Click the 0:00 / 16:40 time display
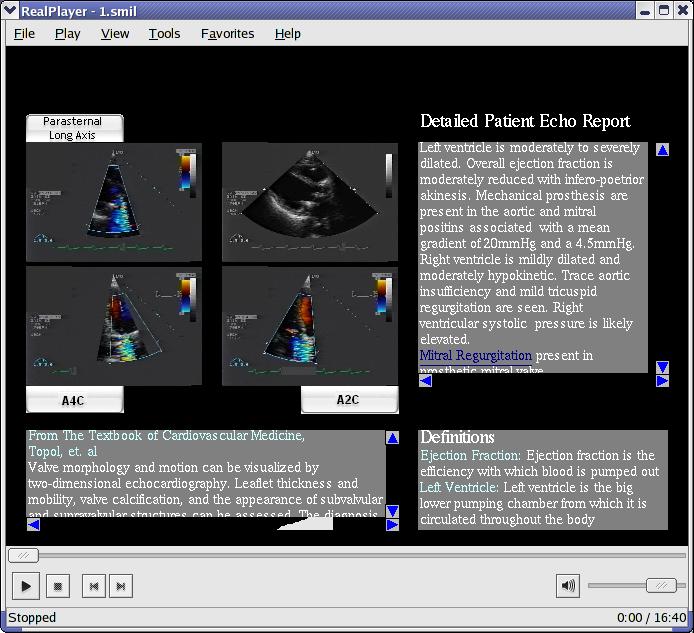 652,617
